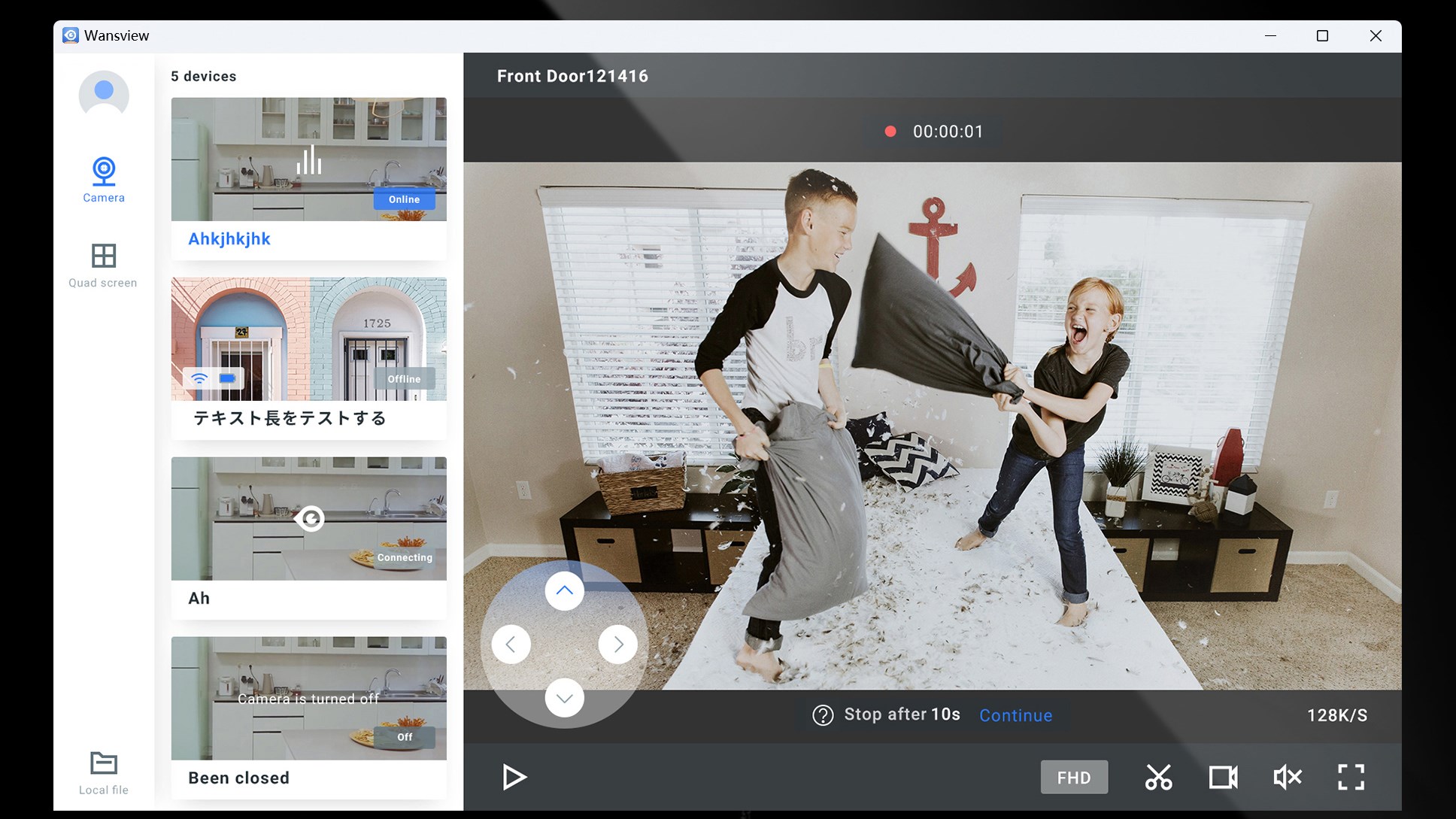Pan the camera left using the PTZ arrow
Viewport: 1456px width, 819px height.
[x=511, y=644]
